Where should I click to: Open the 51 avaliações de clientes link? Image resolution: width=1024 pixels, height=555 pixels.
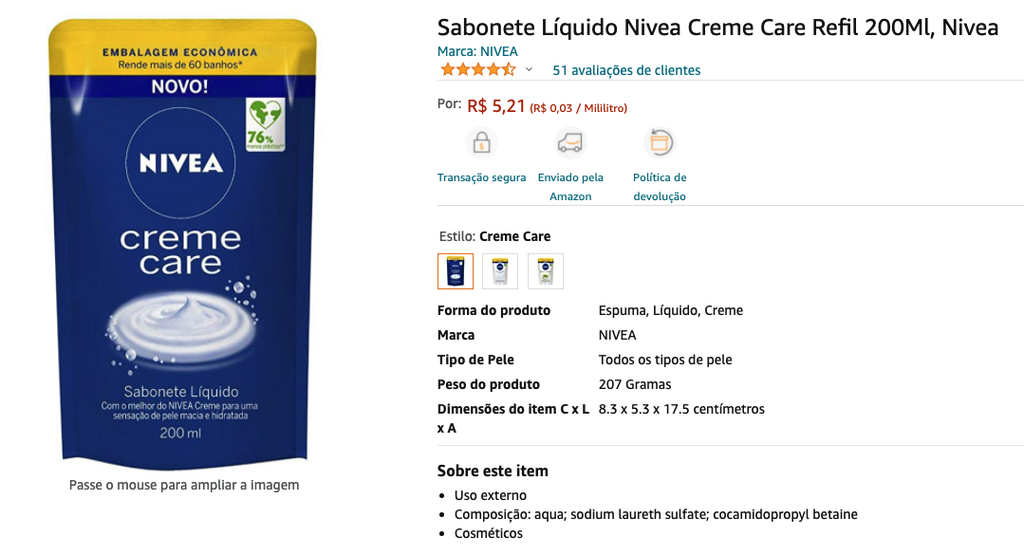(626, 70)
